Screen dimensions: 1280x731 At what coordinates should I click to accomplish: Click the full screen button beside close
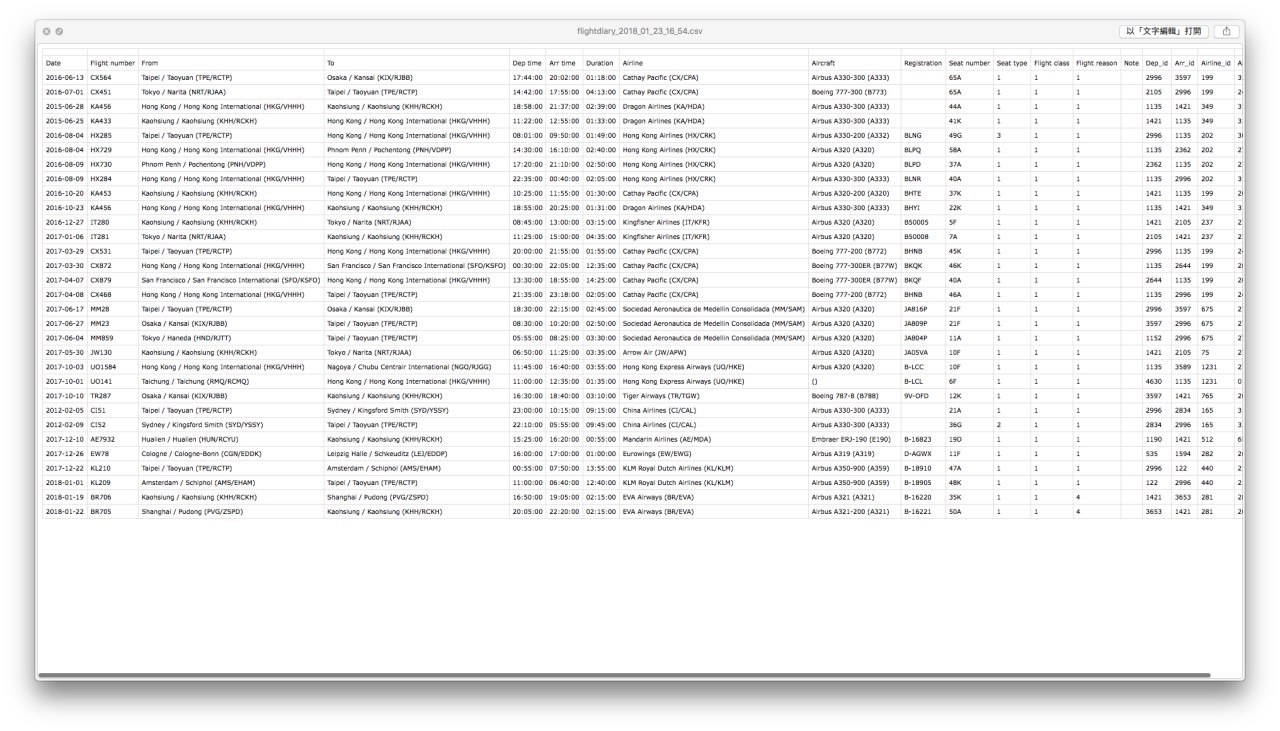click(59, 32)
